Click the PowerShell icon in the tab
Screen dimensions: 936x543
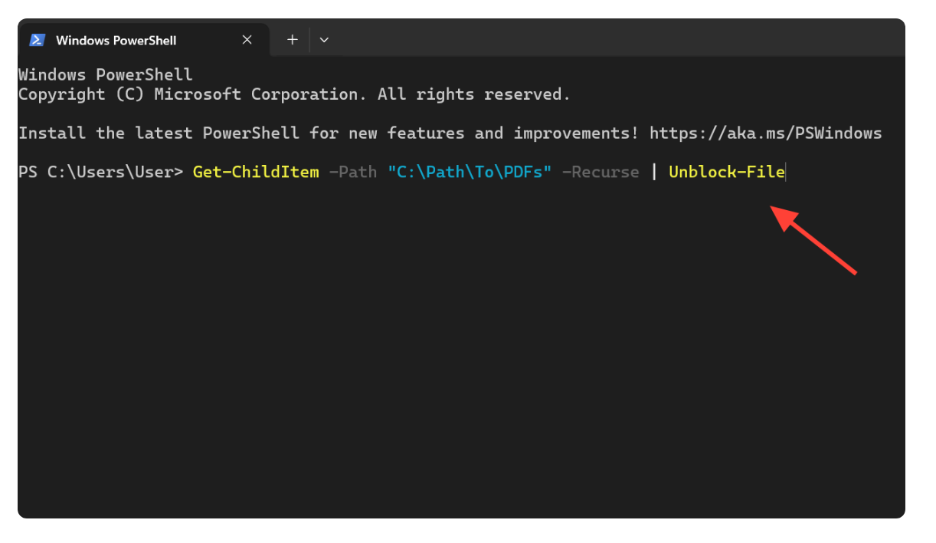[x=37, y=40]
